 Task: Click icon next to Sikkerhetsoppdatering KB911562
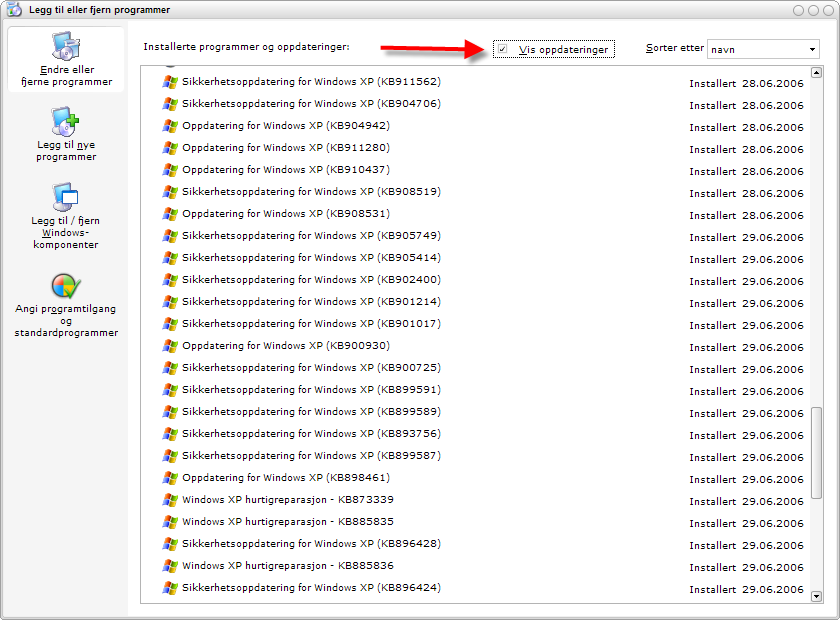[170, 82]
